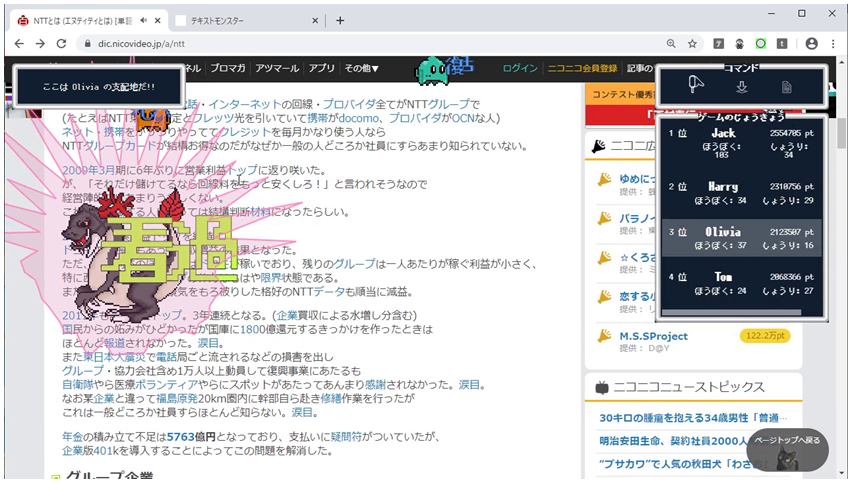
Task: Click the padlock site info icon
Action: click(x=87, y=43)
